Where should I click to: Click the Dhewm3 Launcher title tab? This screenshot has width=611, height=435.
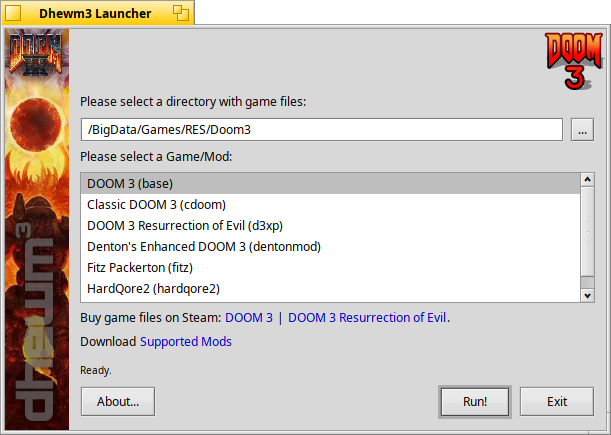95,13
